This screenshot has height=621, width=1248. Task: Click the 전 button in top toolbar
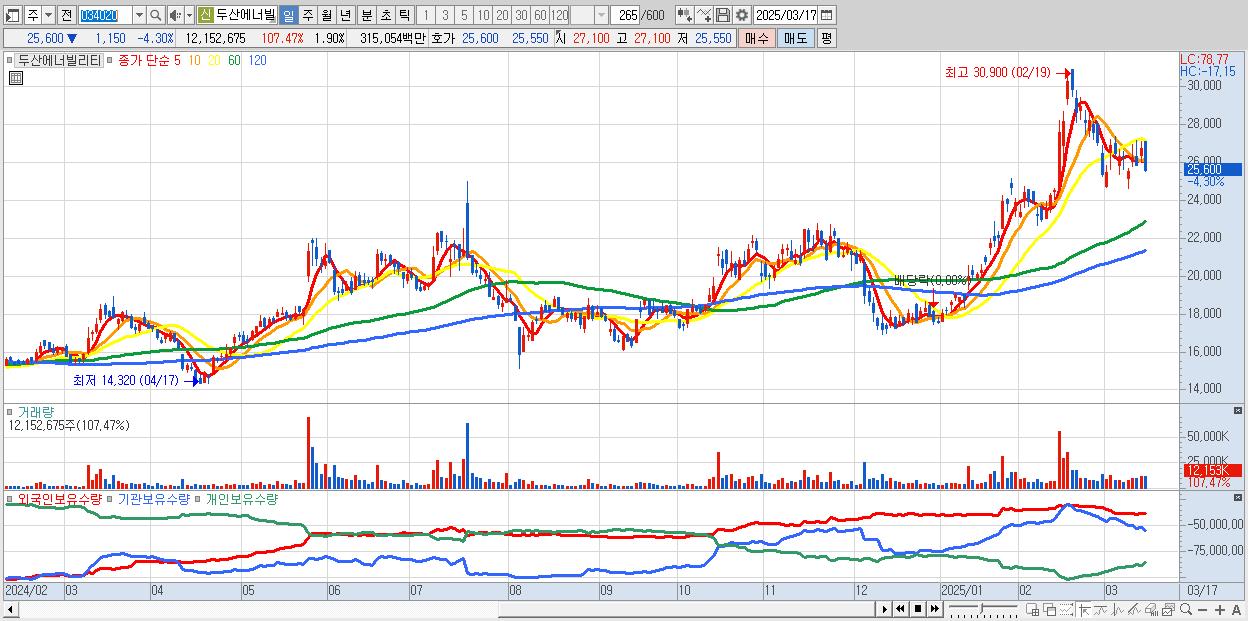click(x=65, y=15)
